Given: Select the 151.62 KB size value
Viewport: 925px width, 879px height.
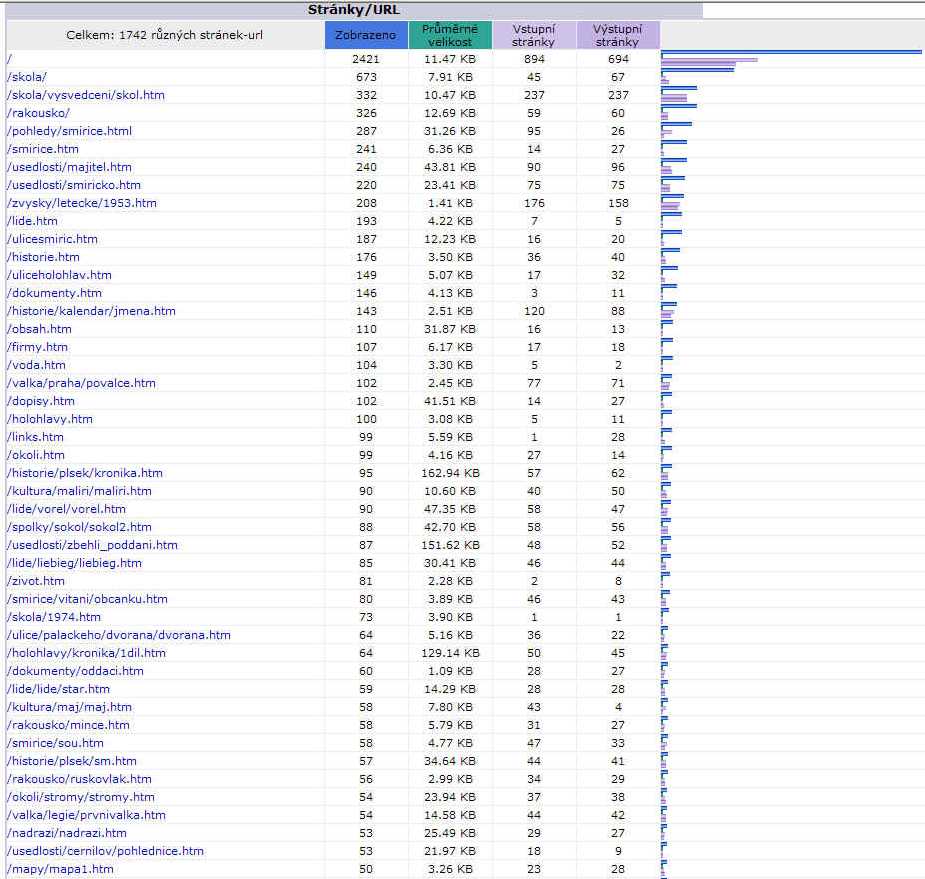Looking at the screenshot, I should point(450,545).
